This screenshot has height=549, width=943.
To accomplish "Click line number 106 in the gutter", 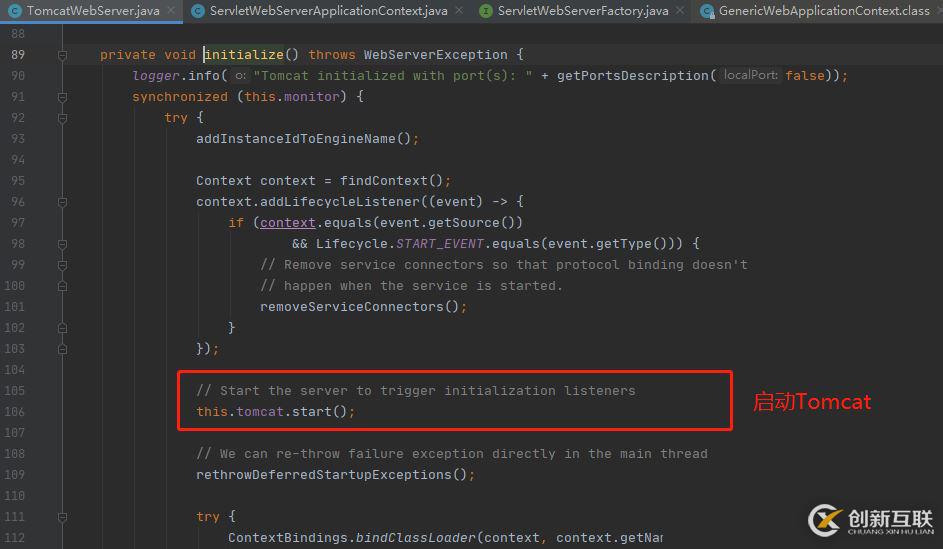I will (x=14, y=411).
